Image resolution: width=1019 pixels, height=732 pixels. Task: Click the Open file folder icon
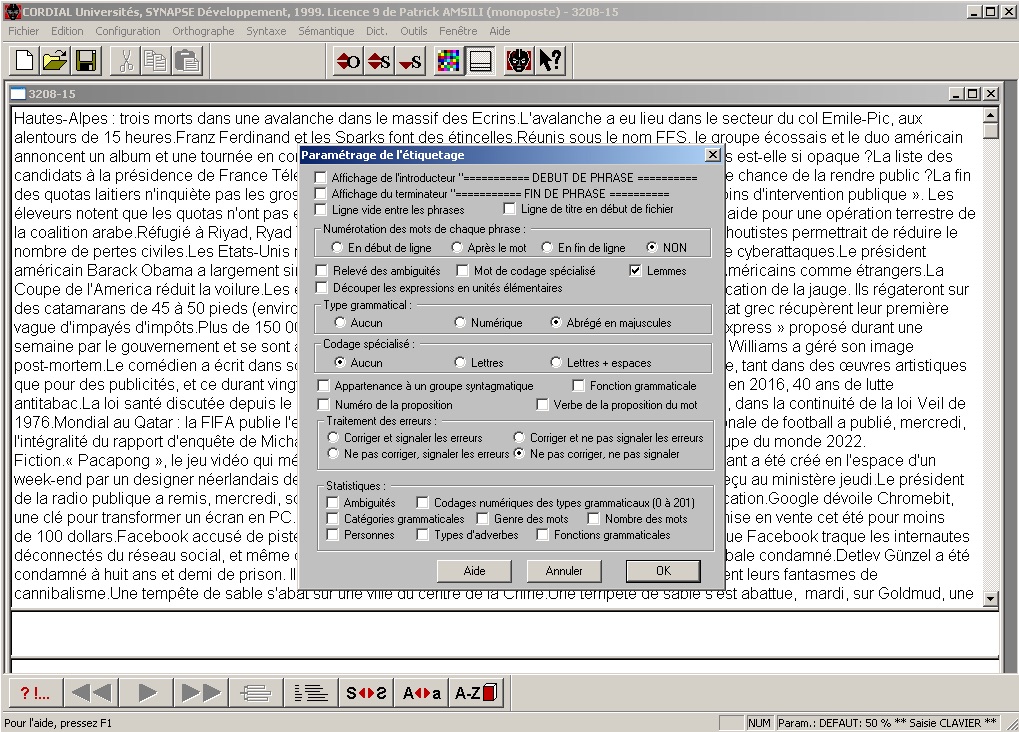[55, 61]
